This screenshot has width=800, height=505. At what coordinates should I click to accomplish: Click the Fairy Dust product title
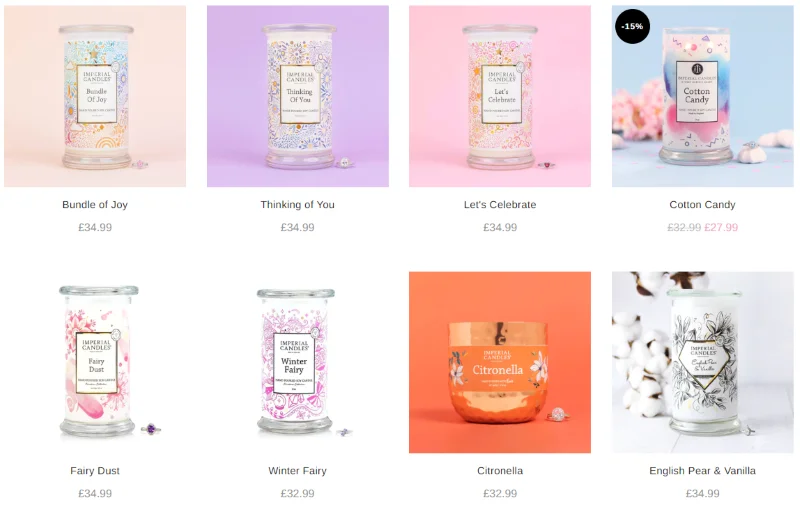pos(95,471)
